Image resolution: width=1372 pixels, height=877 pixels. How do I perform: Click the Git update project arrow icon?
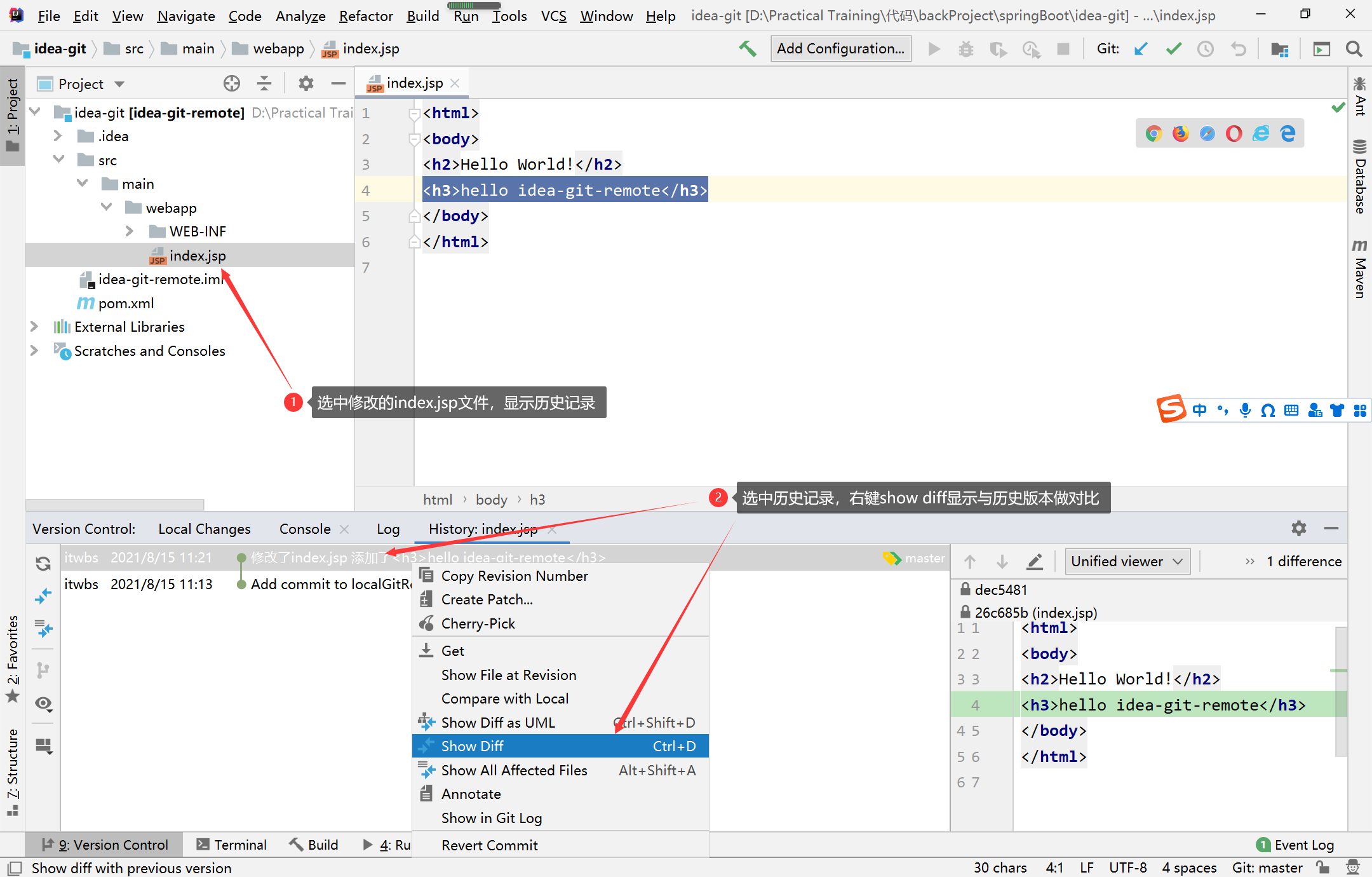tap(1141, 48)
